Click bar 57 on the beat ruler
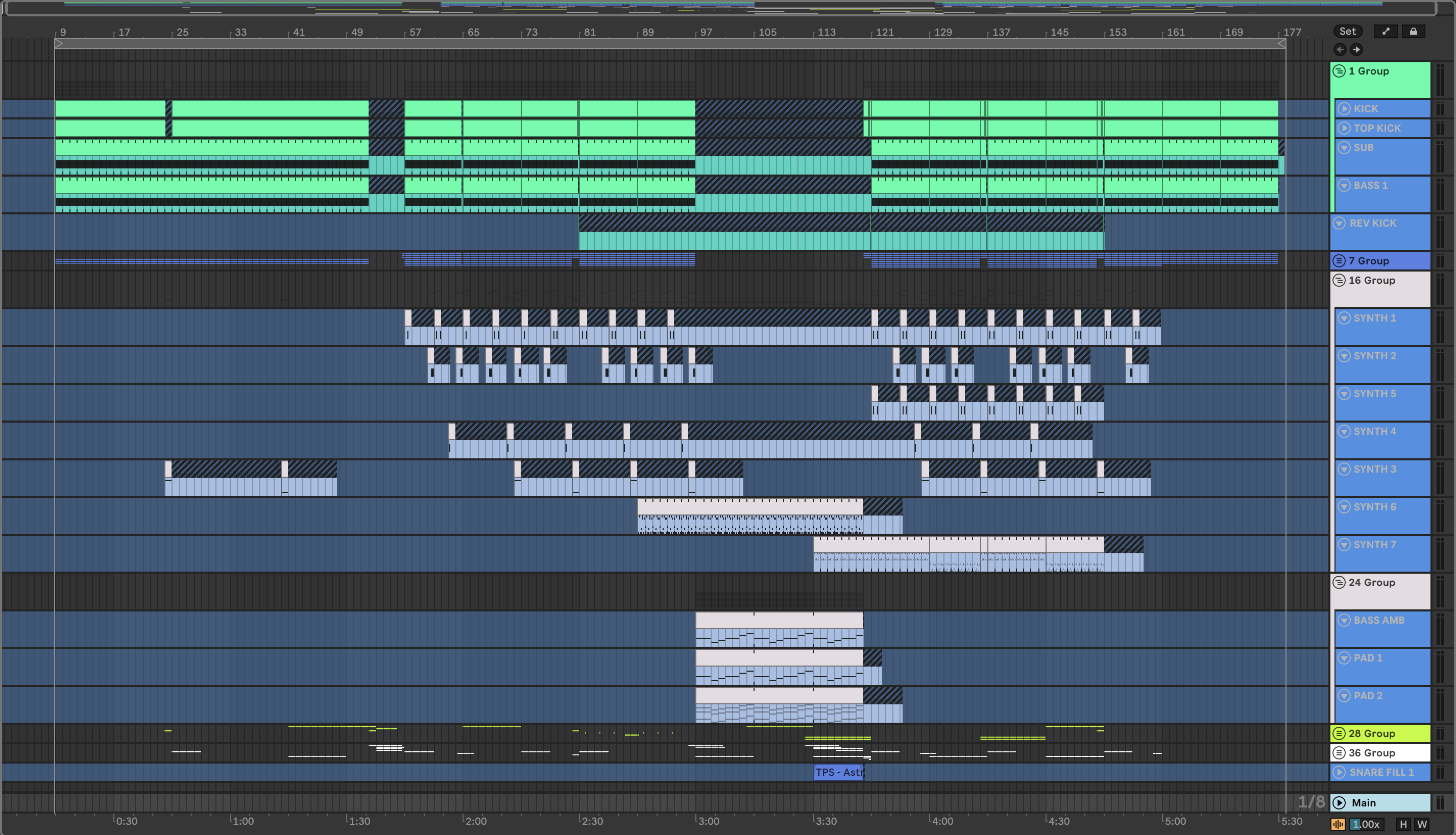 pyautogui.click(x=415, y=33)
